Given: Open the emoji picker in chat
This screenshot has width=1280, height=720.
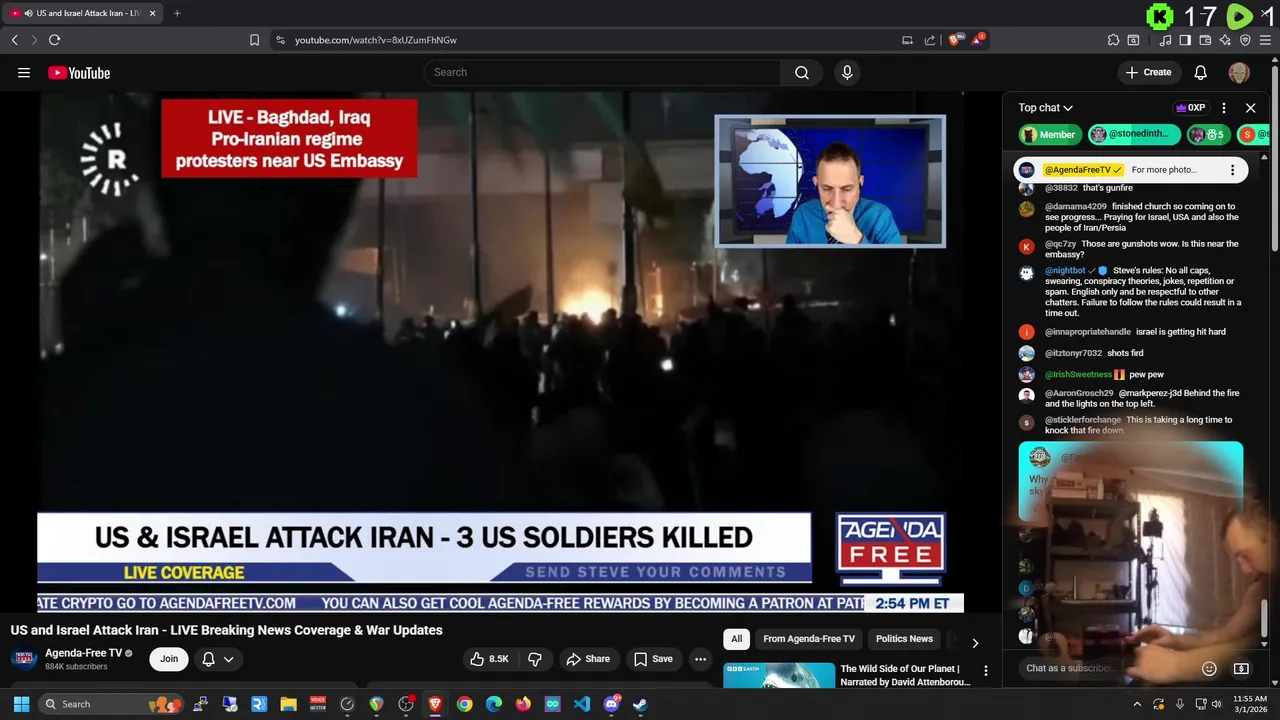Looking at the screenshot, I should pos(1209,668).
